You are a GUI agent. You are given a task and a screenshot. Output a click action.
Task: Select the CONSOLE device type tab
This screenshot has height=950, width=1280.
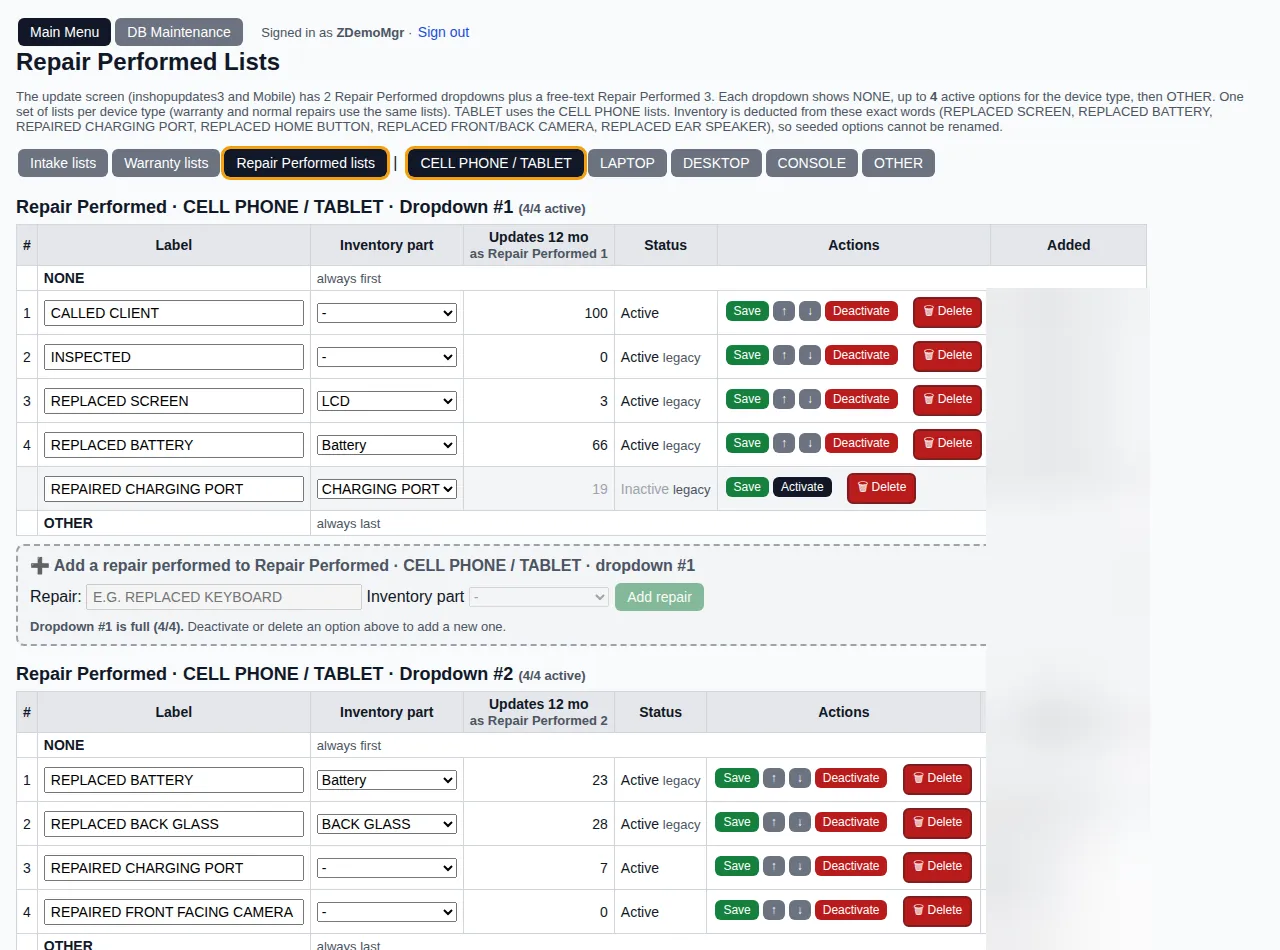coord(811,163)
